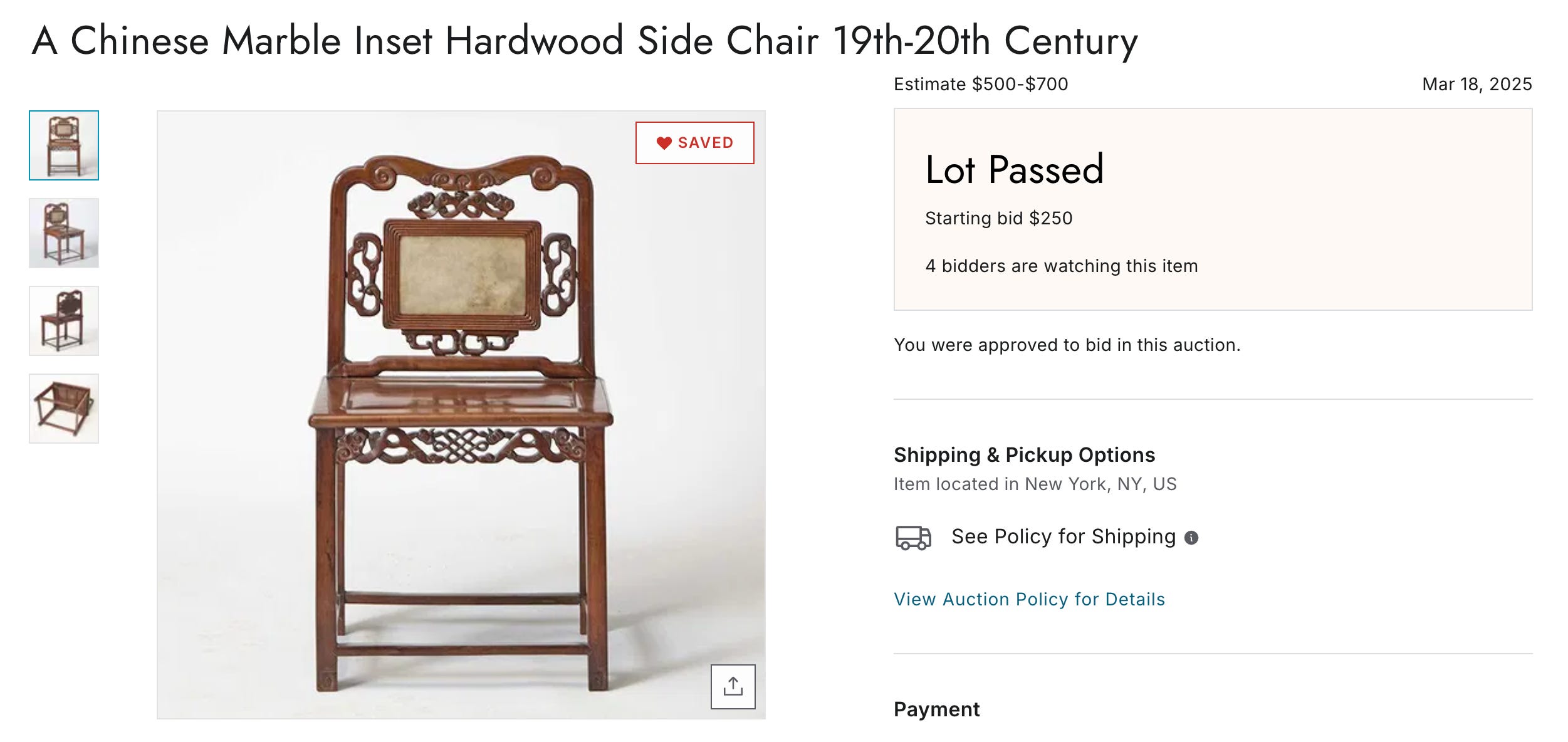The width and height of the screenshot is (1568, 742).
Task: Click the delivery truck icon
Action: [x=913, y=538]
